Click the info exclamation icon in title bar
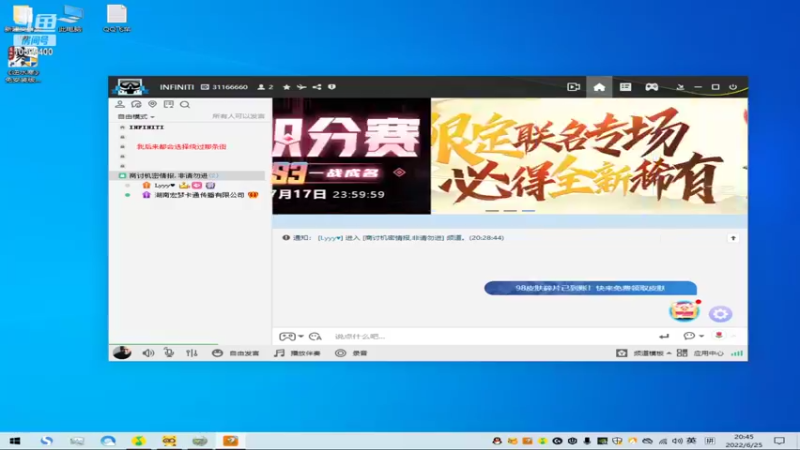The width and height of the screenshot is (800, 450). (332, 87)
